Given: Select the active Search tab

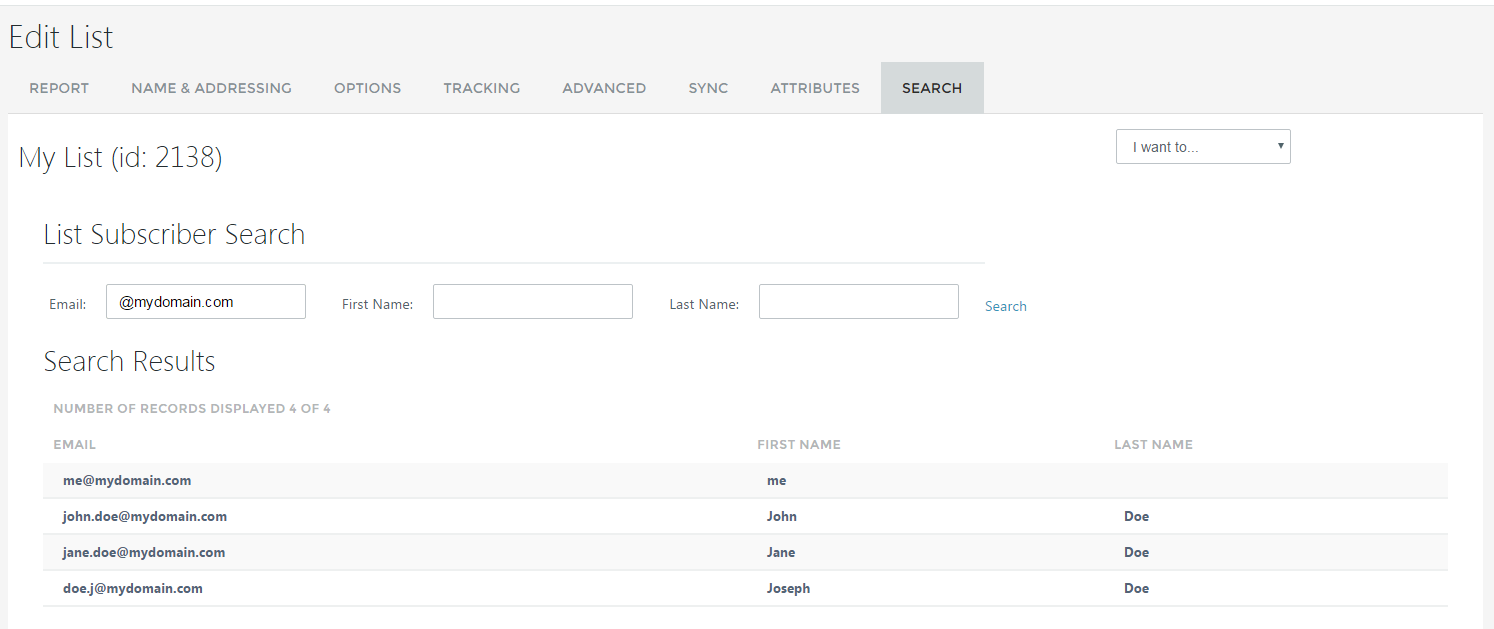Looking at the screenshot, I should click(x=931, y=88).
